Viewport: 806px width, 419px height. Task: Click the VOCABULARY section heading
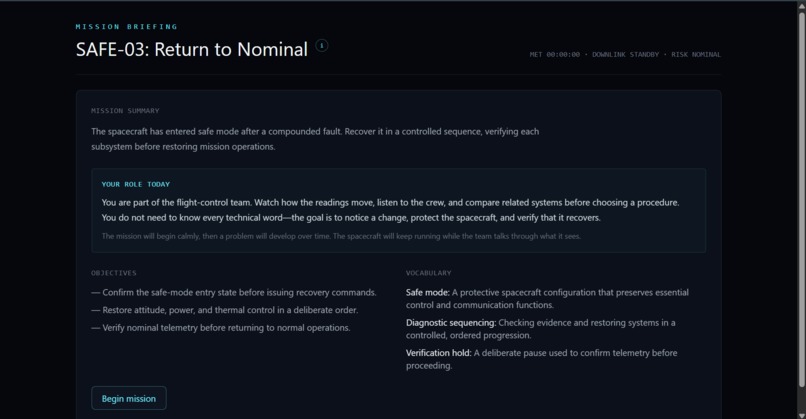click(428, 273)
